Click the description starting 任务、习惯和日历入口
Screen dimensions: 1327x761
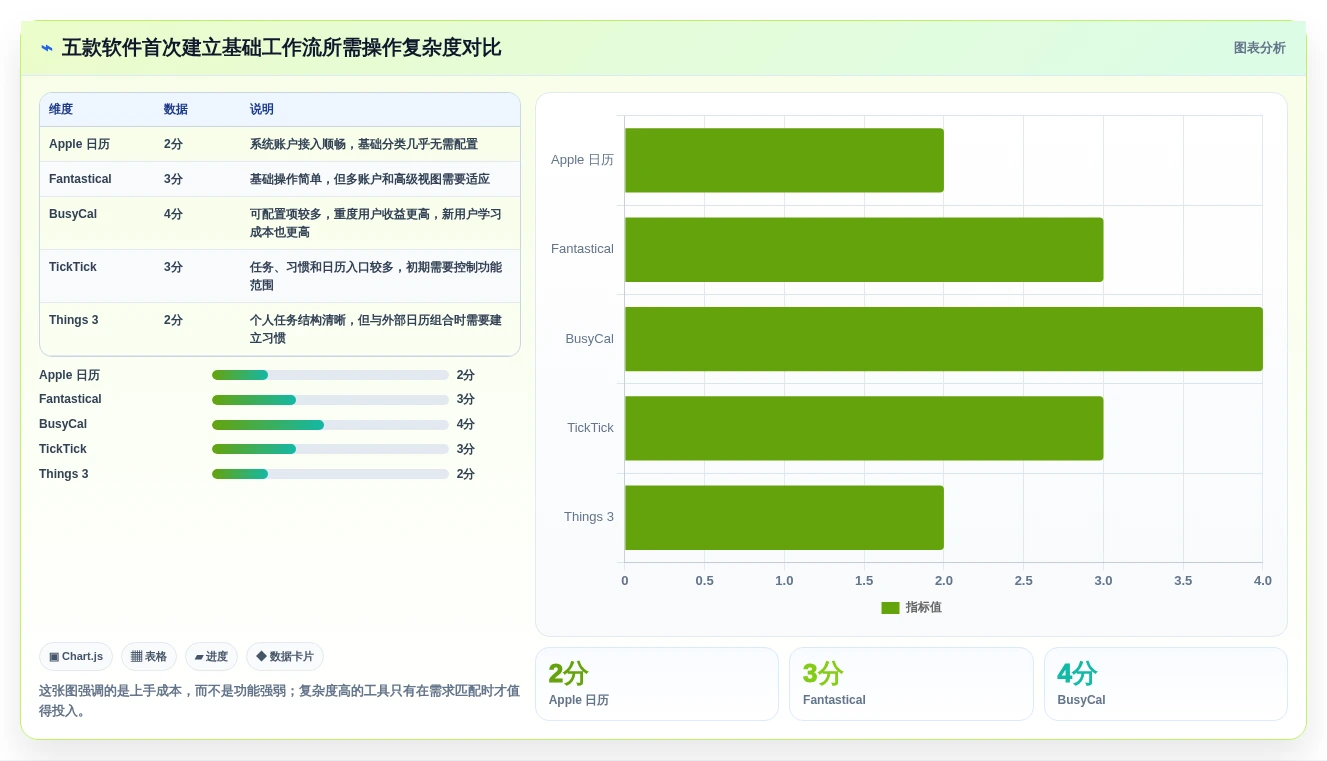click(376, 276)
